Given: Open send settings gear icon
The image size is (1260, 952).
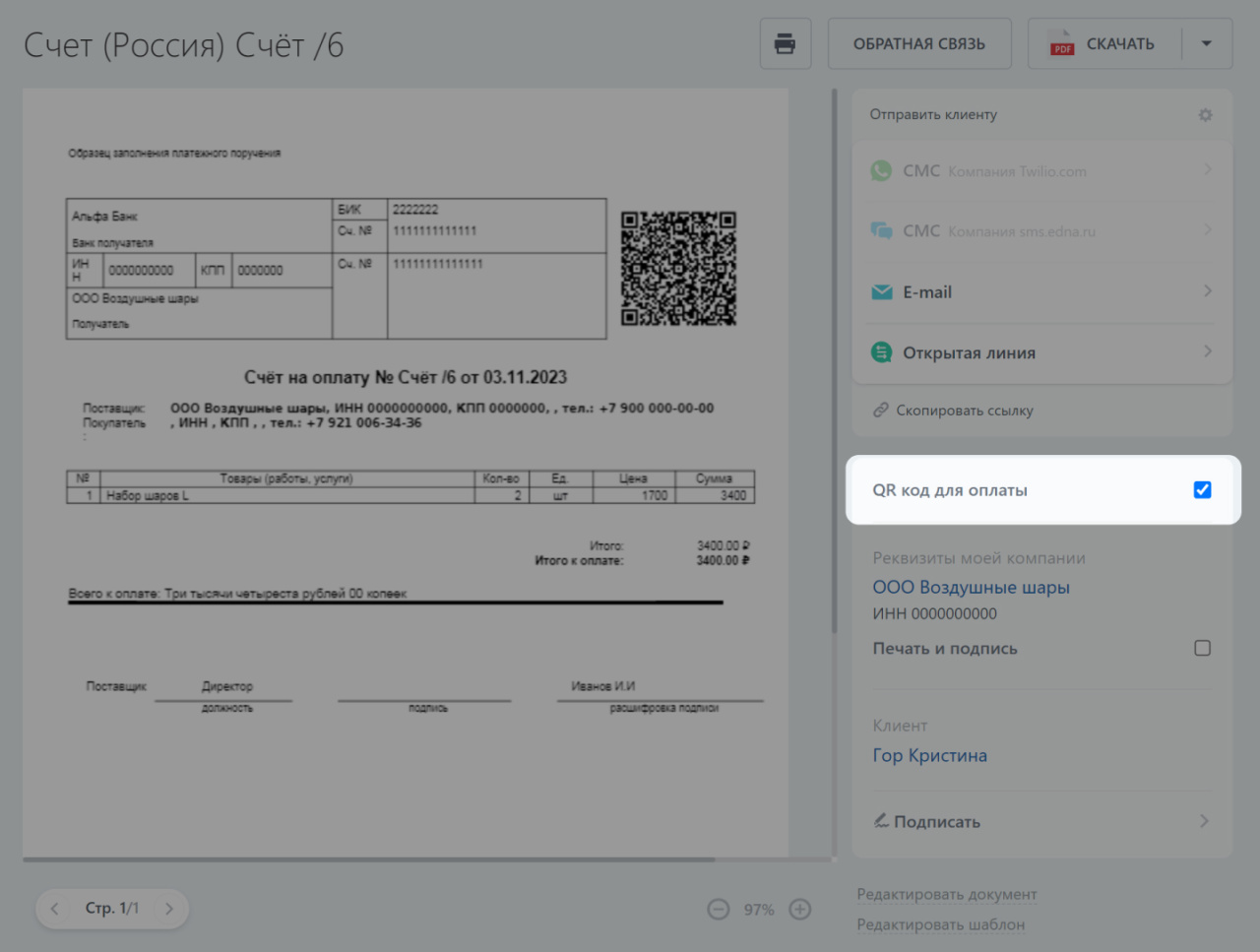Looking at the screenshot, I should [1205, 115].
